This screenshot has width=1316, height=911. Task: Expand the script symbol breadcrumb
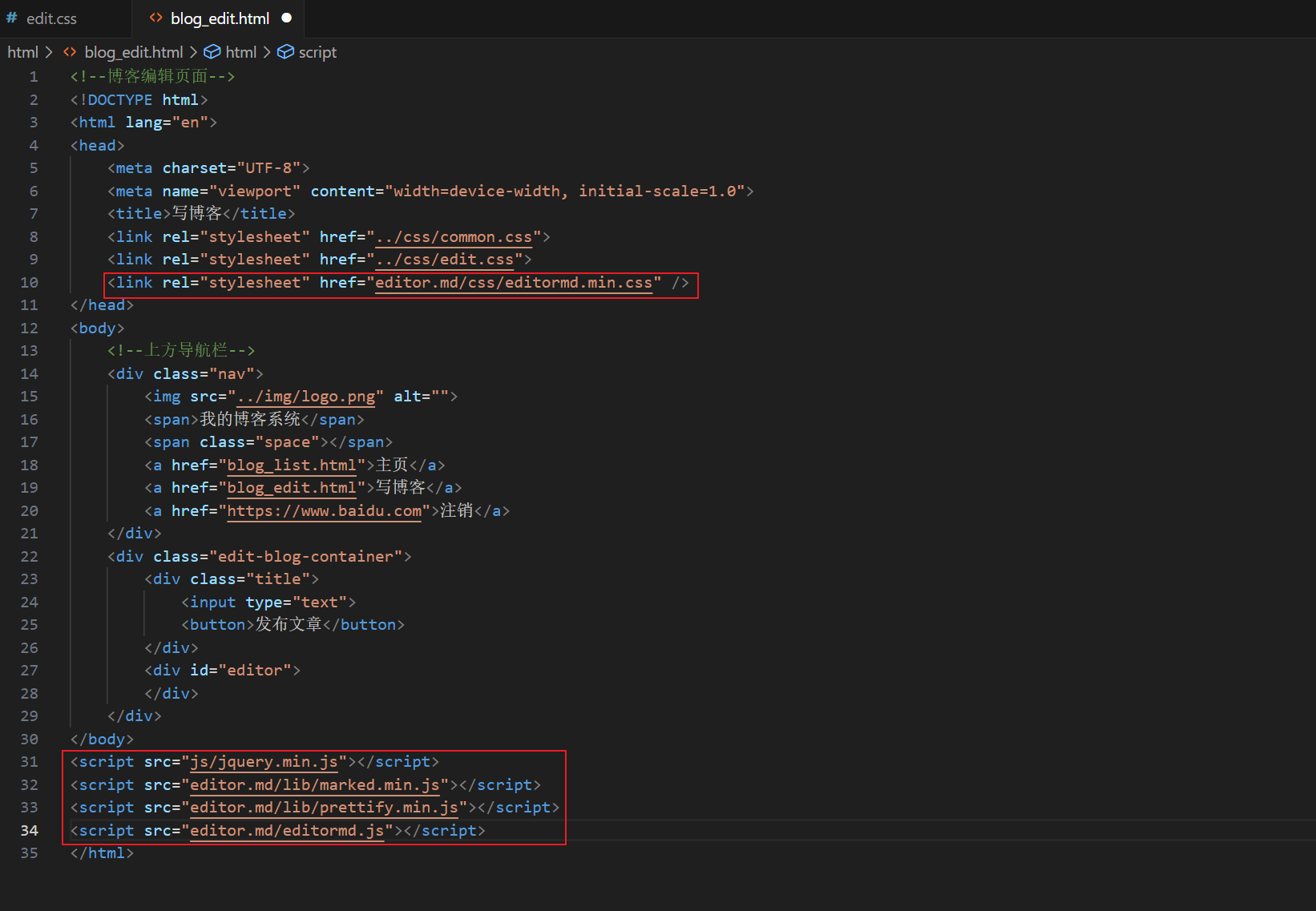(317, 52)
